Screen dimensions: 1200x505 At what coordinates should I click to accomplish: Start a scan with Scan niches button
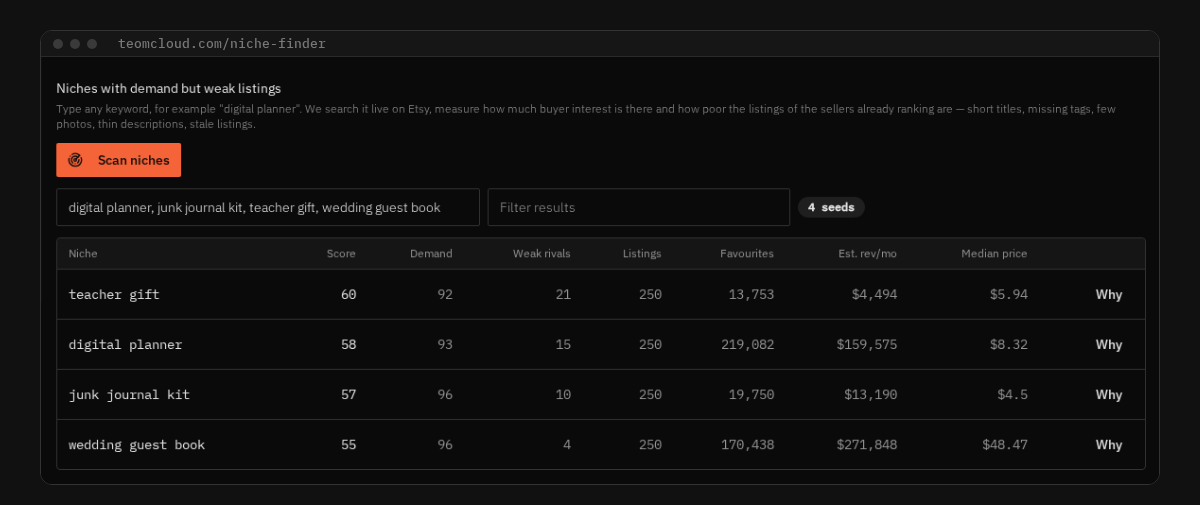118,160
